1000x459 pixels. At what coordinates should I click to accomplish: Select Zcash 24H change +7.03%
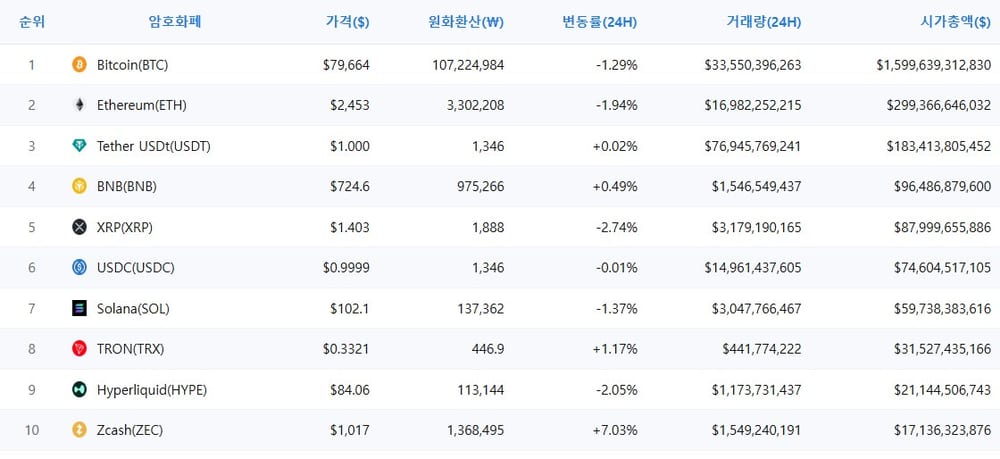pos(614,430)
